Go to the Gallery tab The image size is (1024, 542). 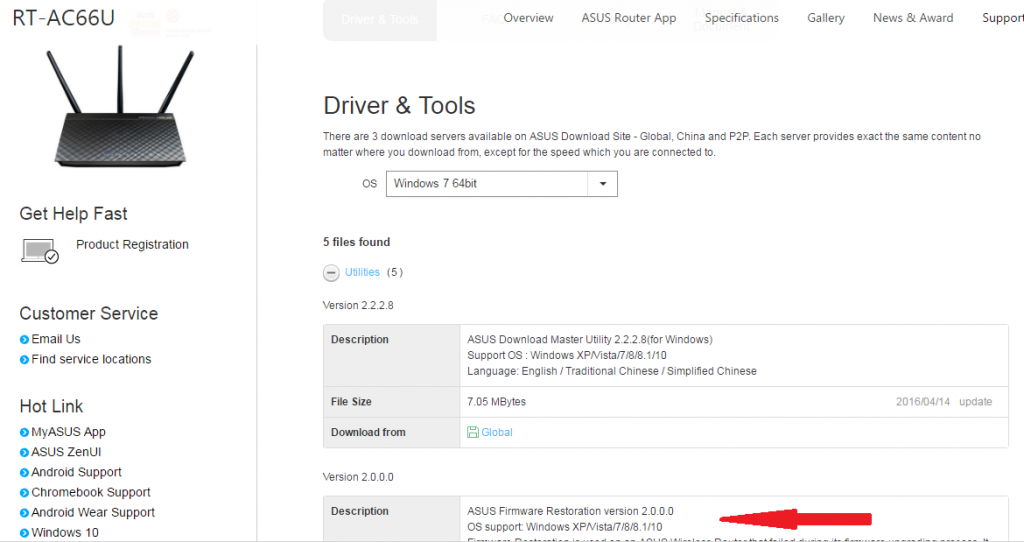coord(825,18)
